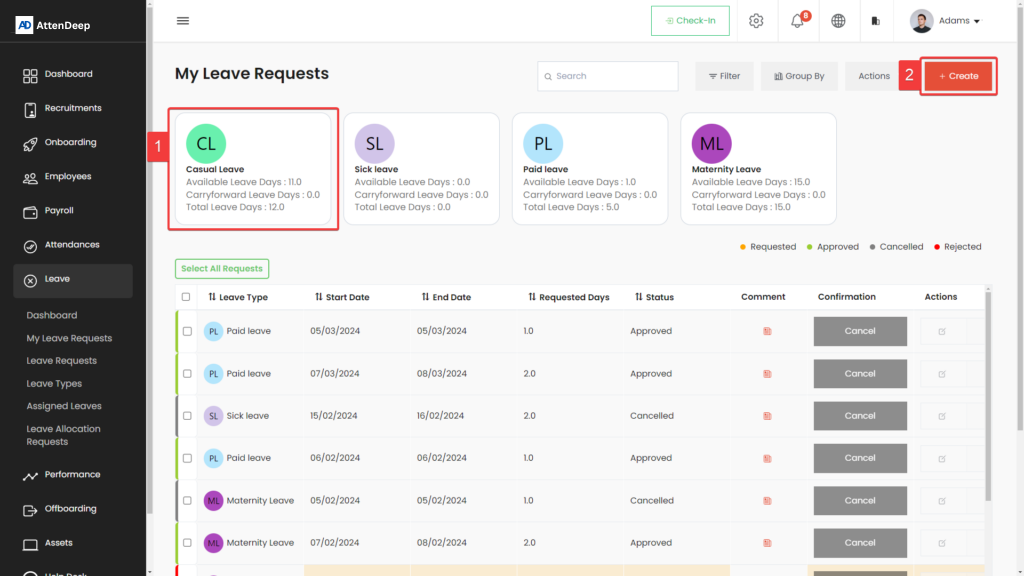Open the notifications bell icon
This screenshot has width=1024, height=576.
[x=797, y=21]
